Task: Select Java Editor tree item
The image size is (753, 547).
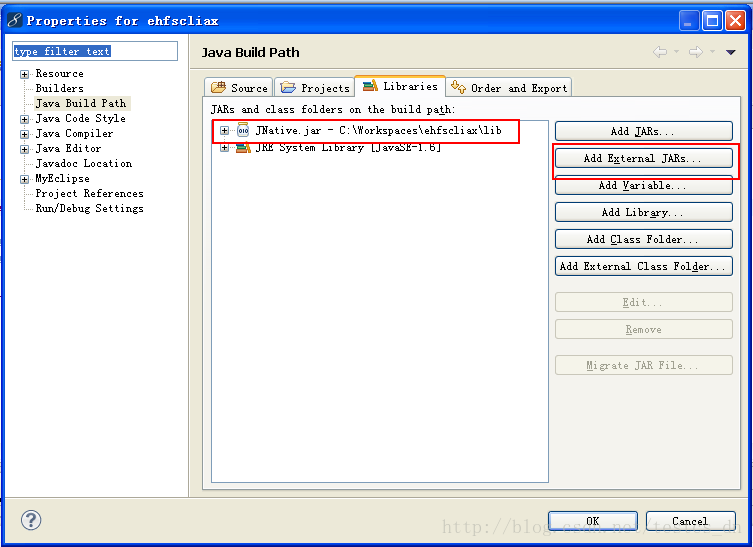Action: pyautogui.click(x=68, y=148)
